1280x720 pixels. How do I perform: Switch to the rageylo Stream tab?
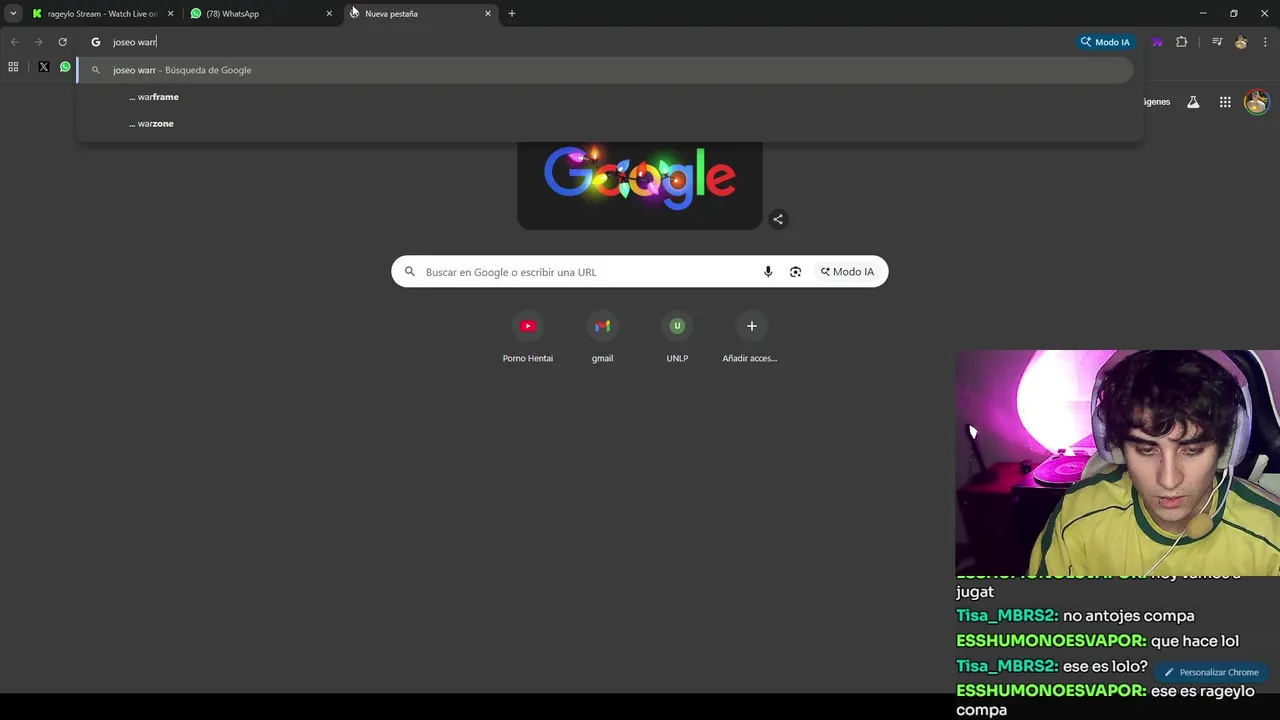[x=103, y=13]
